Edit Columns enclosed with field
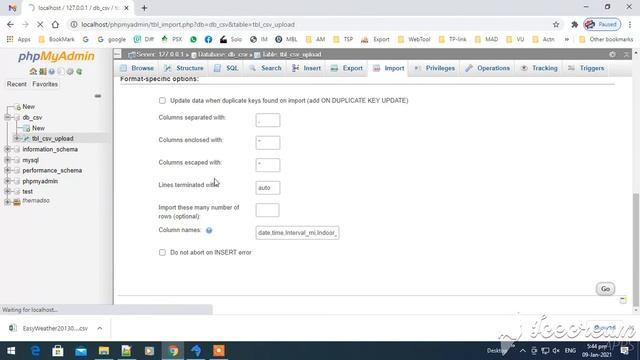 click(x=268, y=142)
